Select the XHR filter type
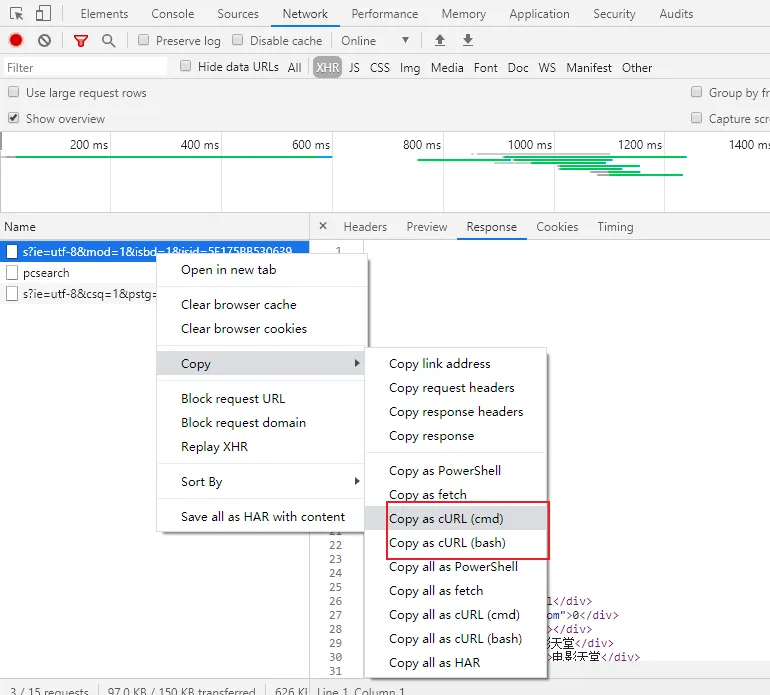The width and height of the screenshot is (770, 695). (x=328, y=67)
